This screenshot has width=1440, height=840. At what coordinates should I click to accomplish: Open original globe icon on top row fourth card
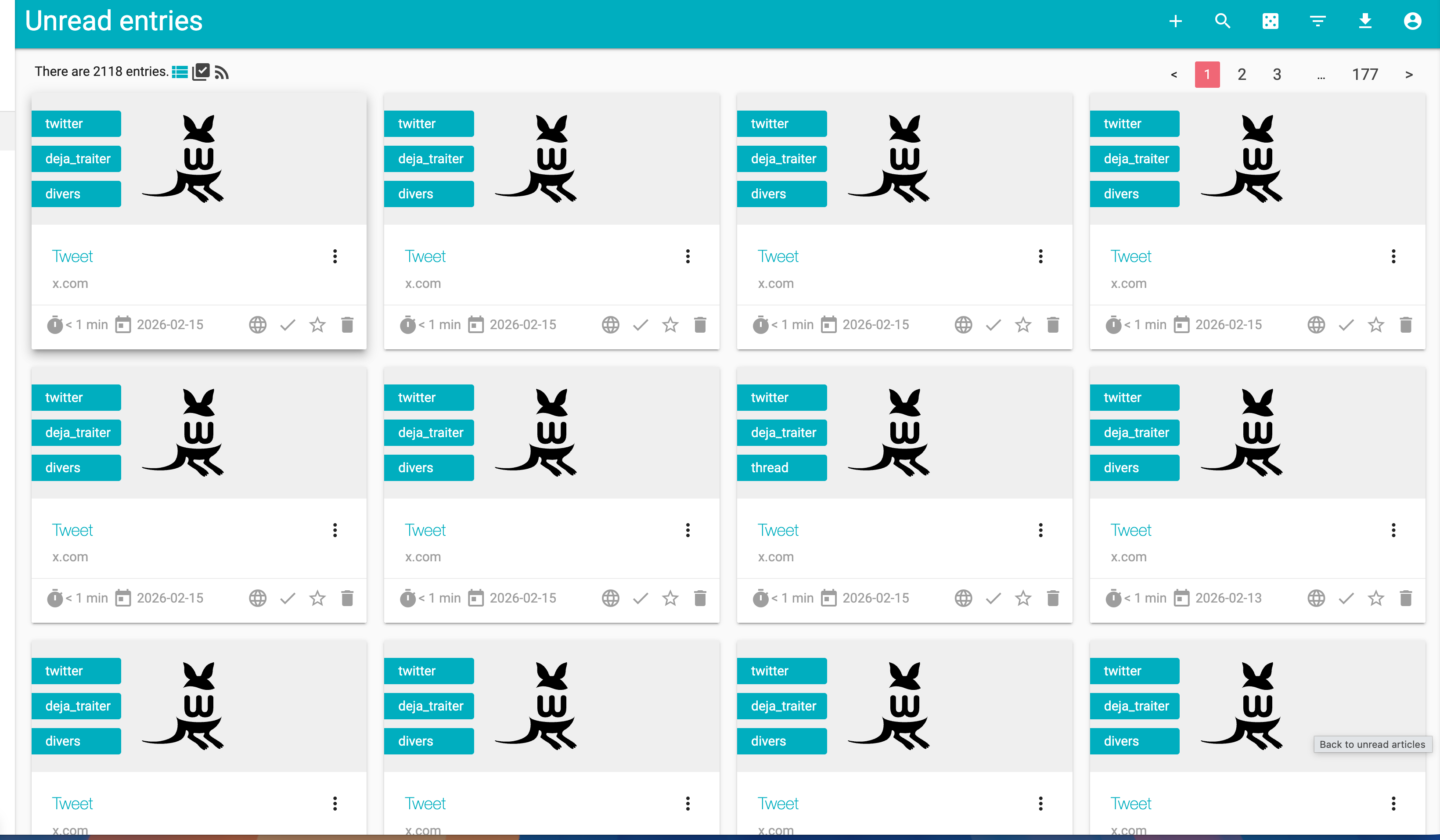click(1316, 325)
